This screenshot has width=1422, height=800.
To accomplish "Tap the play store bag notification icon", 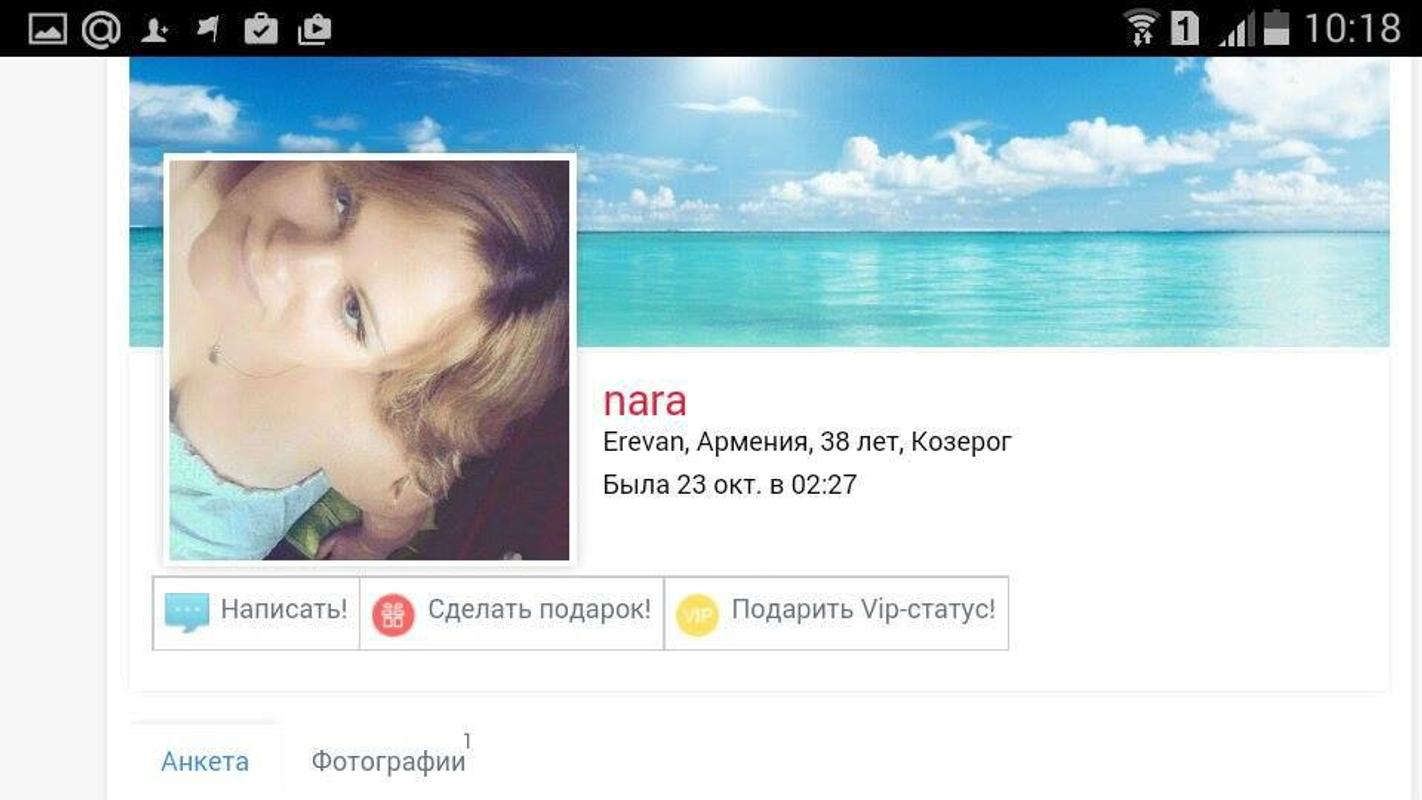I will click(x=314, y=29).
